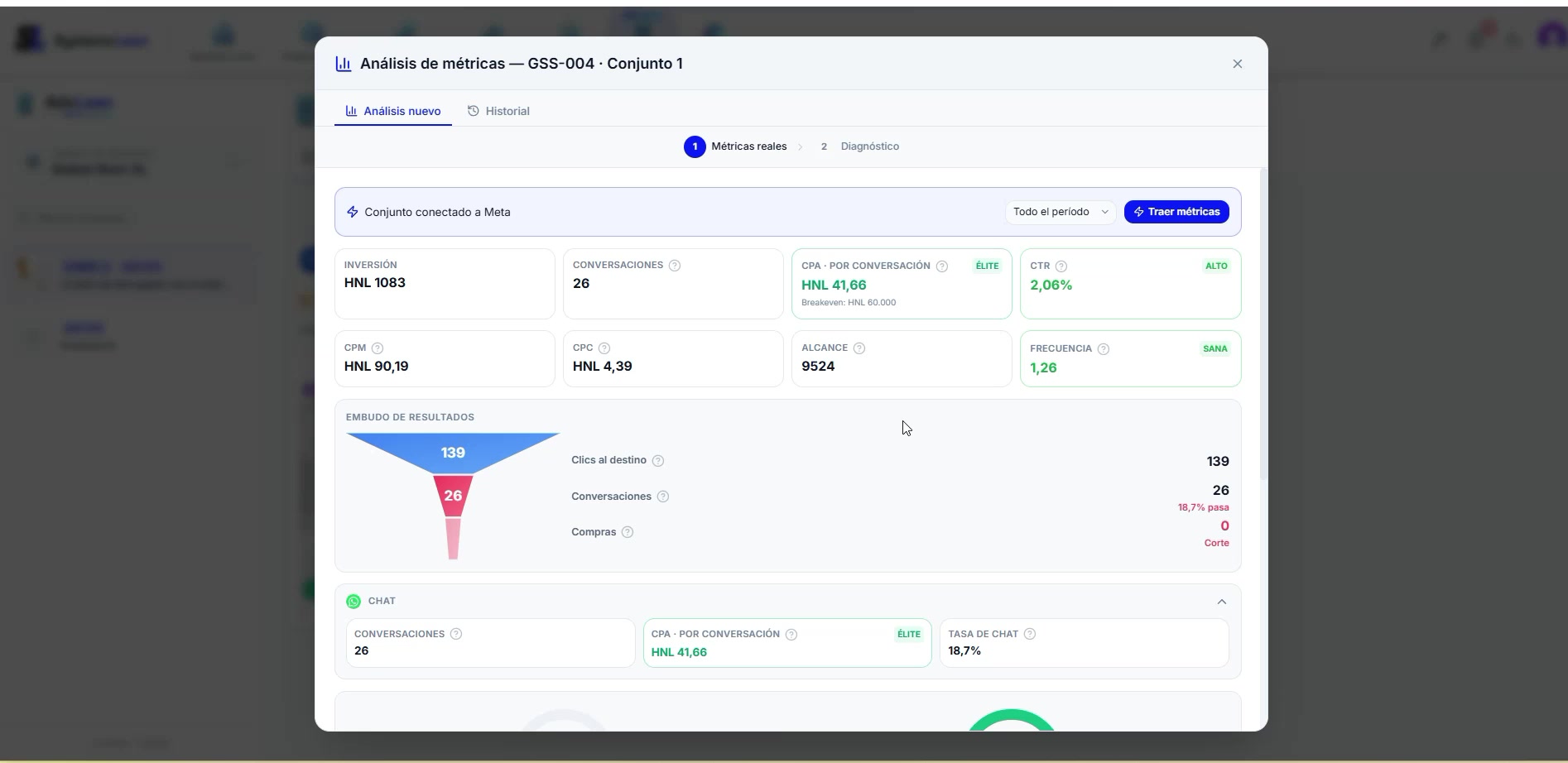Click the CPC value HNL 4,39

coord(603,367)
